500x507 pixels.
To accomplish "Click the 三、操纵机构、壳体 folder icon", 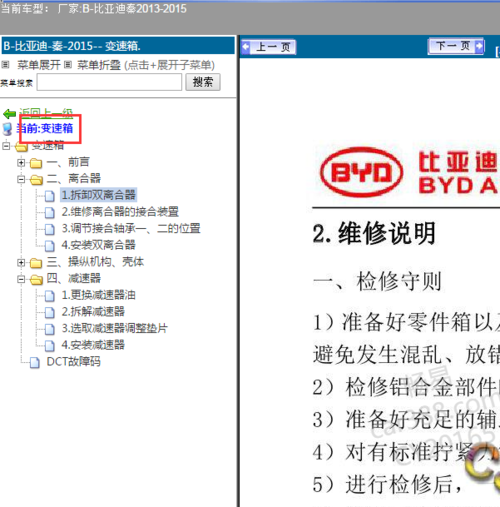I will tap(36, 263).
